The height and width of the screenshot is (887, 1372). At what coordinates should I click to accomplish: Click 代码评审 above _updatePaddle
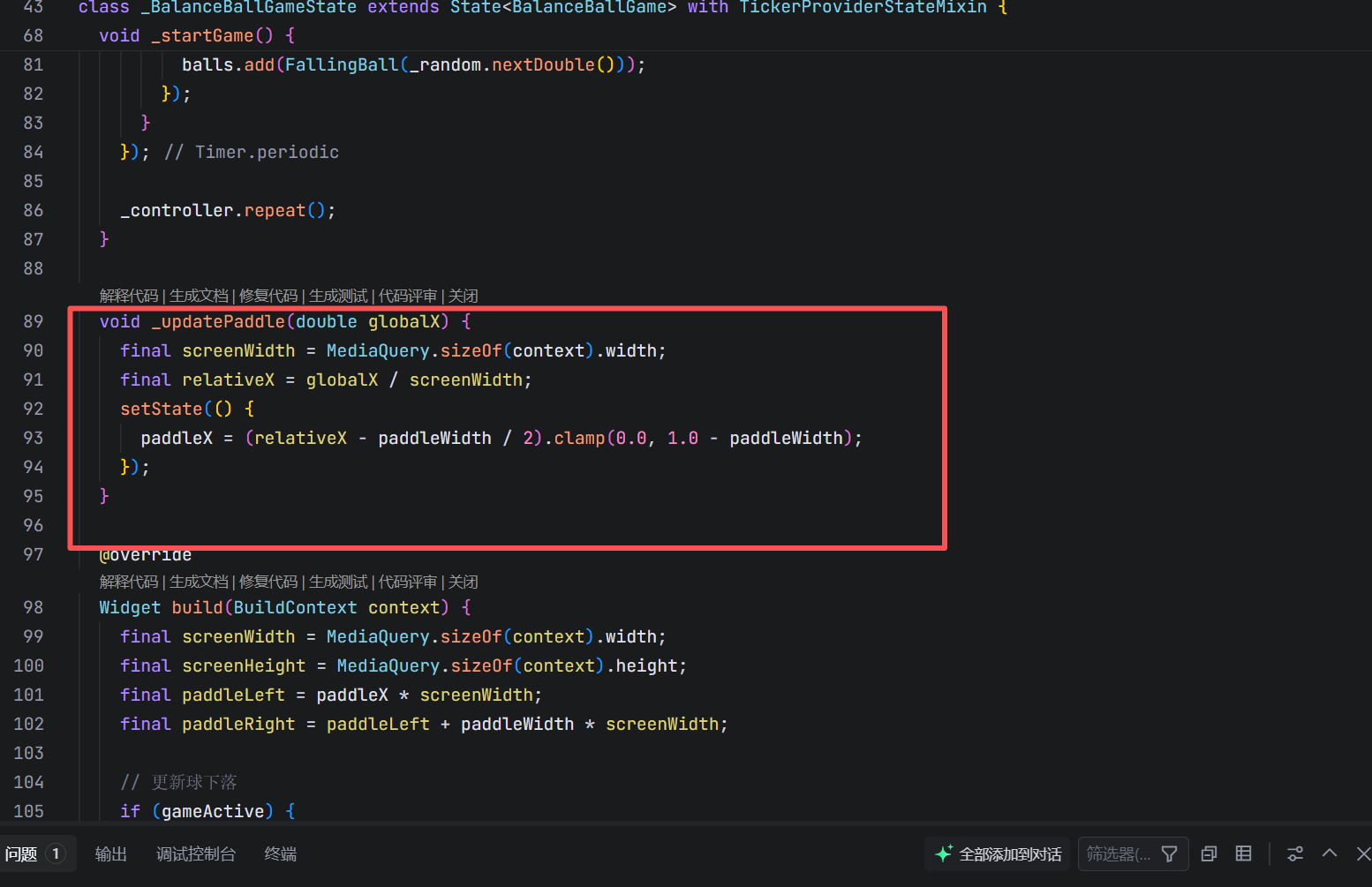(x=408, y=296)
